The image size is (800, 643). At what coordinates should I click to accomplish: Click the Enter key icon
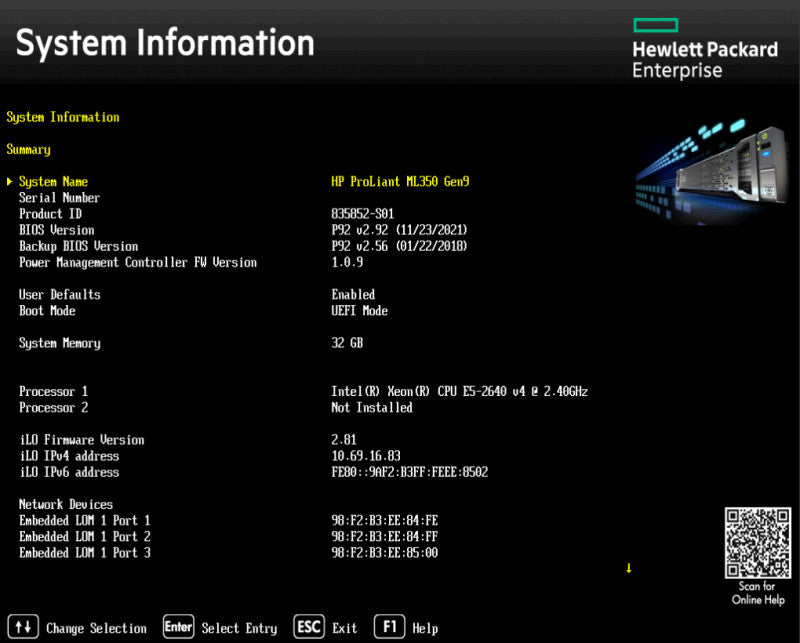tap(179, 627)
